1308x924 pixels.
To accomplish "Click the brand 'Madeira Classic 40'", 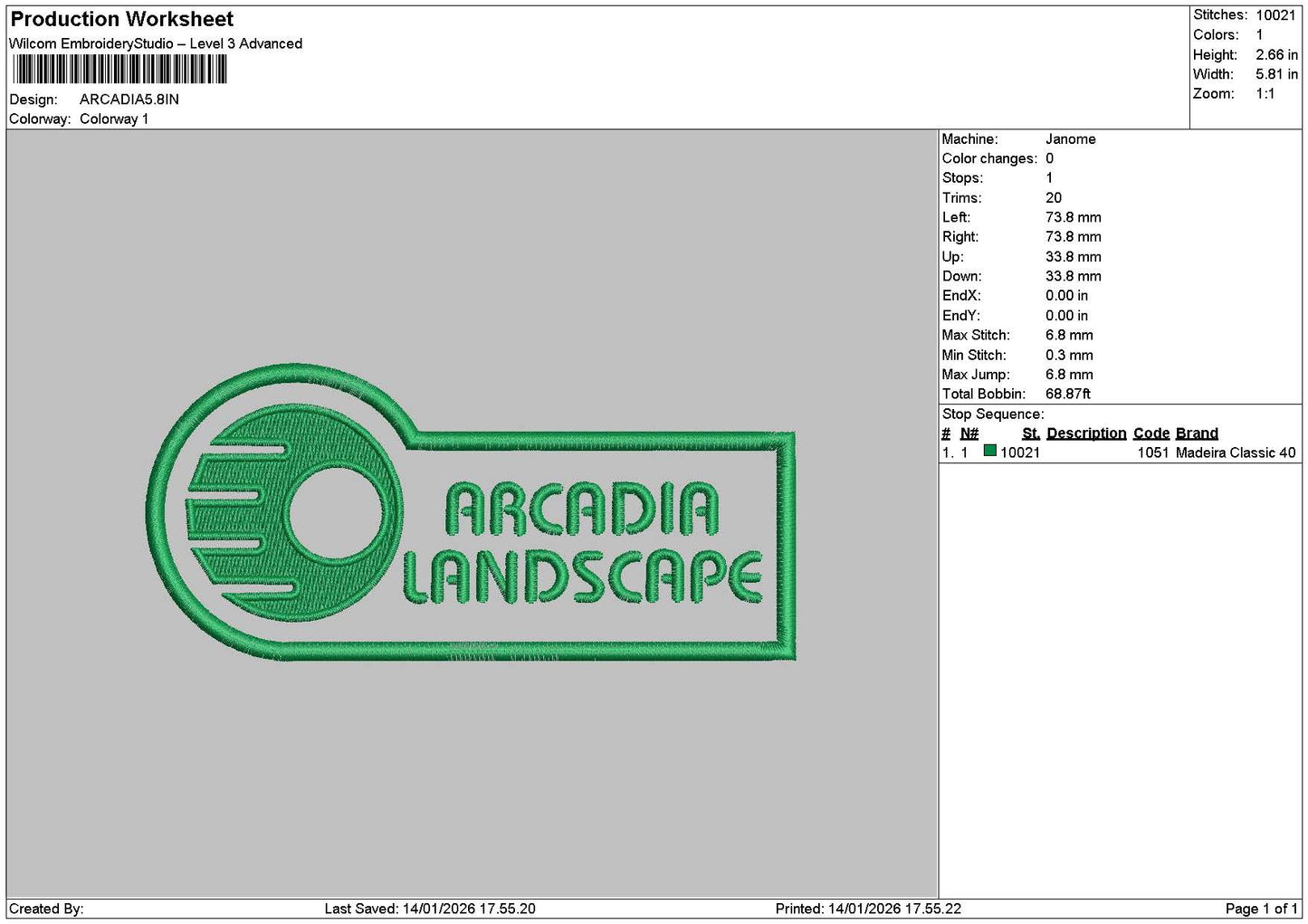I will [x=1236, y=452].
